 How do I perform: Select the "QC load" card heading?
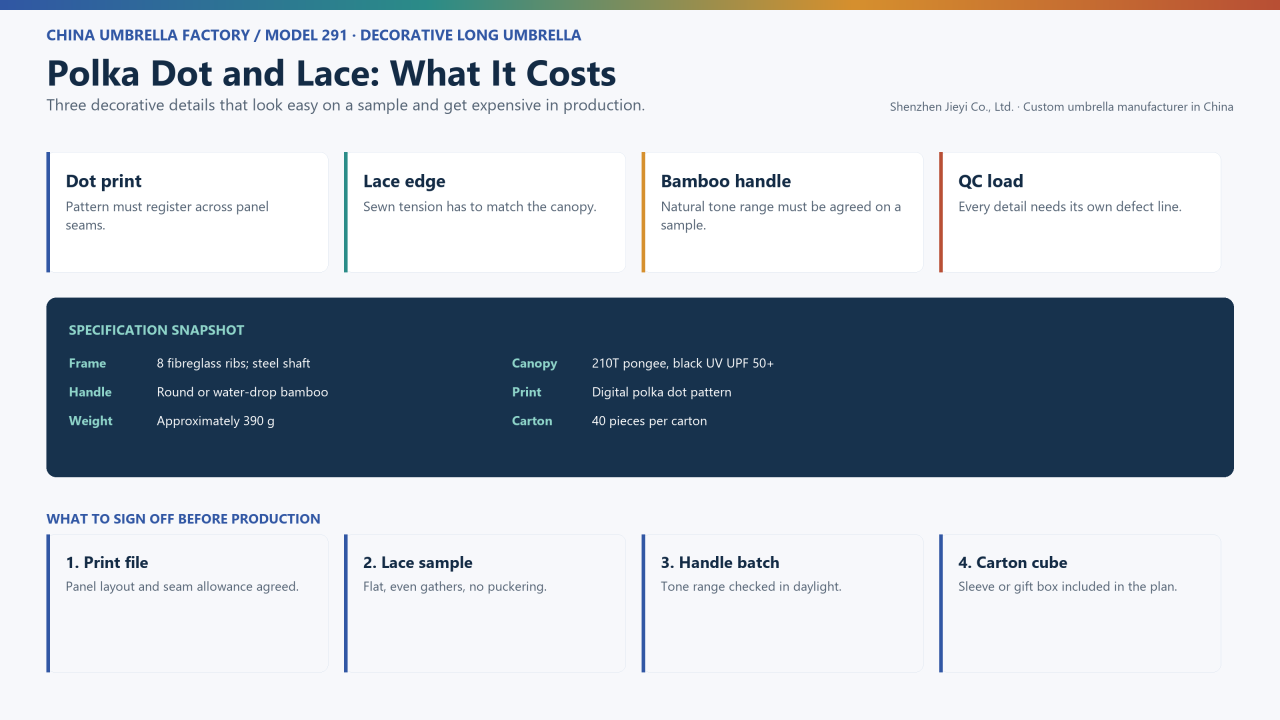(991, 181)
